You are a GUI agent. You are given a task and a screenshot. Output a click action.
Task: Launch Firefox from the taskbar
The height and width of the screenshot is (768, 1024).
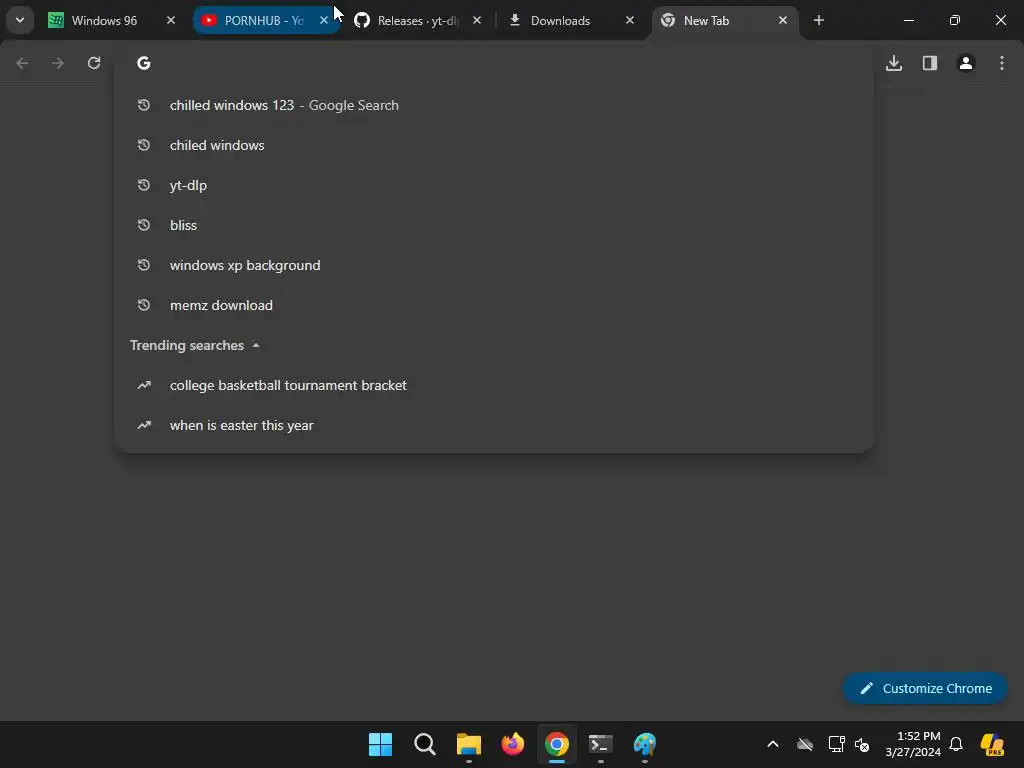pos(513,744)
